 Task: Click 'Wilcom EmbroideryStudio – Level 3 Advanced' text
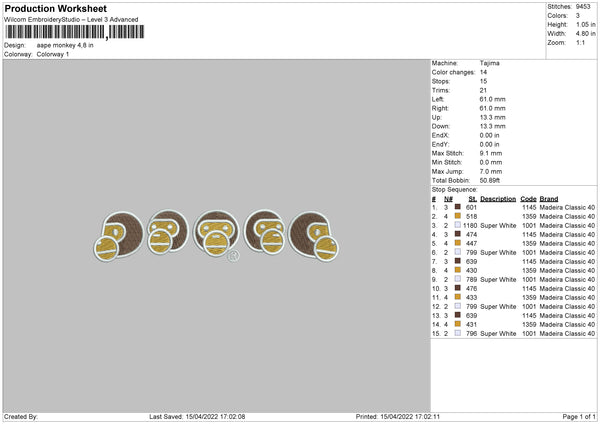pyautogui.click(x=71, y=20)
